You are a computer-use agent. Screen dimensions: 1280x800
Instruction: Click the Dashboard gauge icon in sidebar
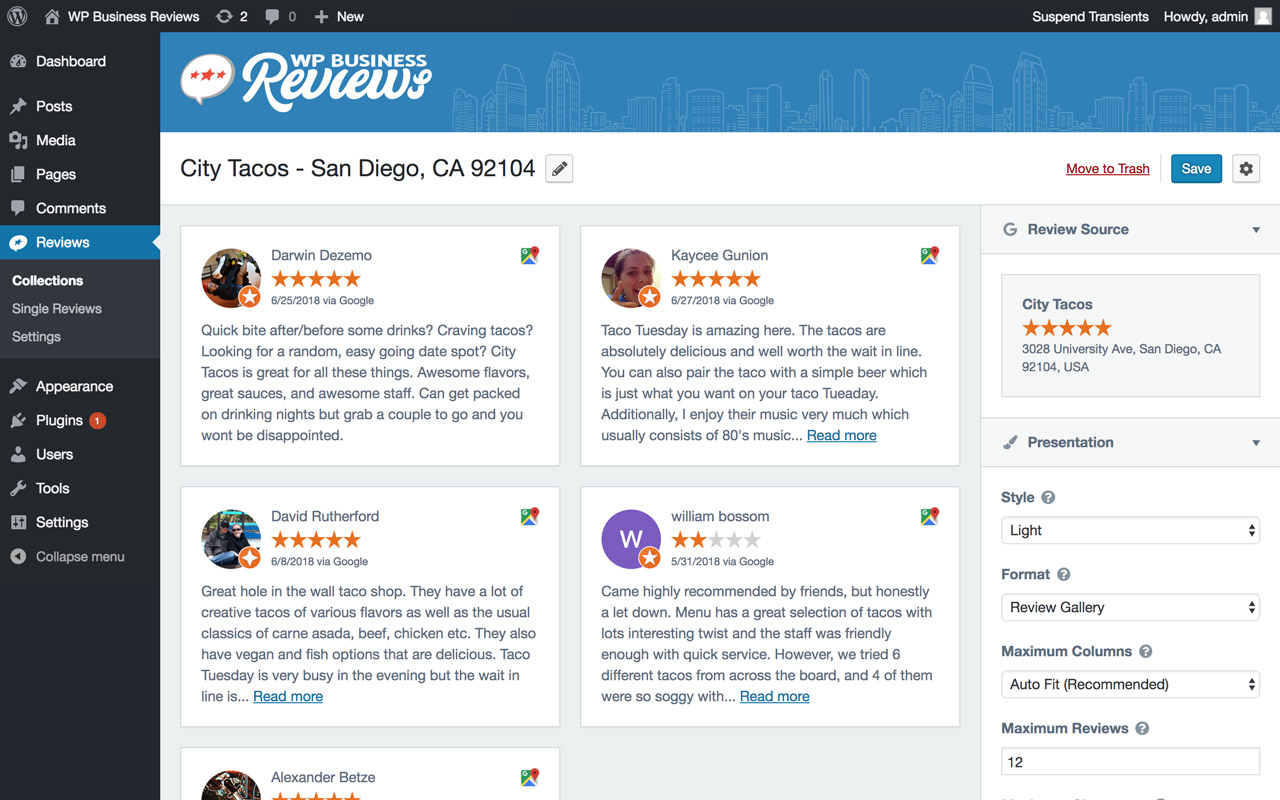(x=18, y=61)
